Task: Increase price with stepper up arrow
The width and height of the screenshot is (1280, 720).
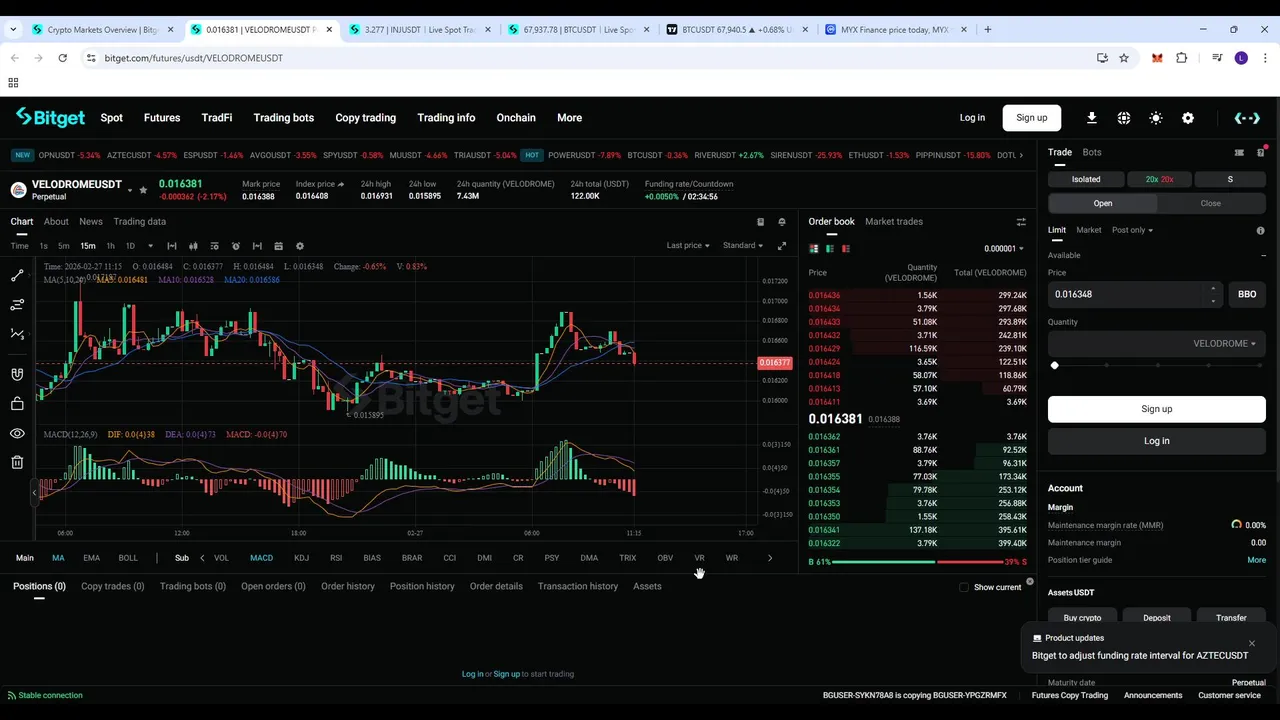Action: [x=1214, y=289]
